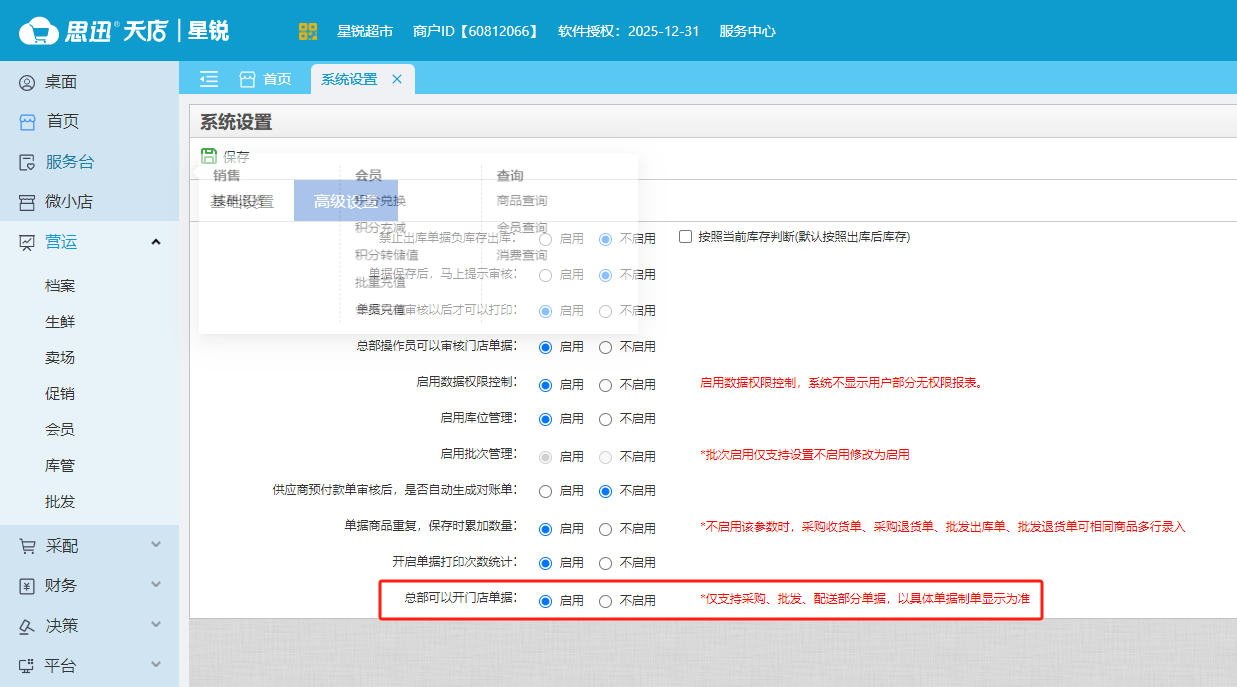The image size is (1237, 687).
Task: Open 卖场 under 营运
Action: pos(60,358)
